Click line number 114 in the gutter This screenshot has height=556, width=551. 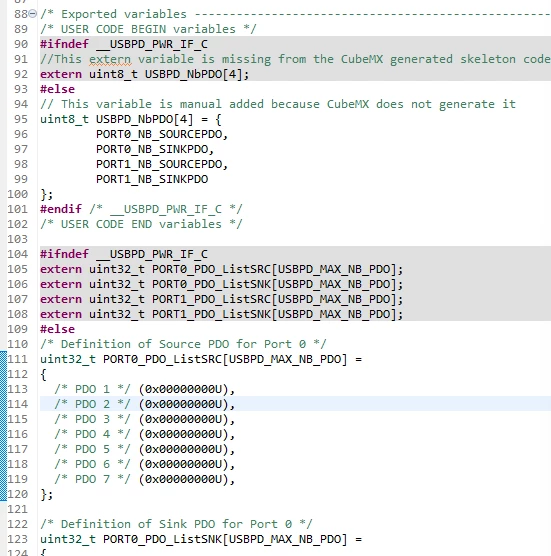17,404
